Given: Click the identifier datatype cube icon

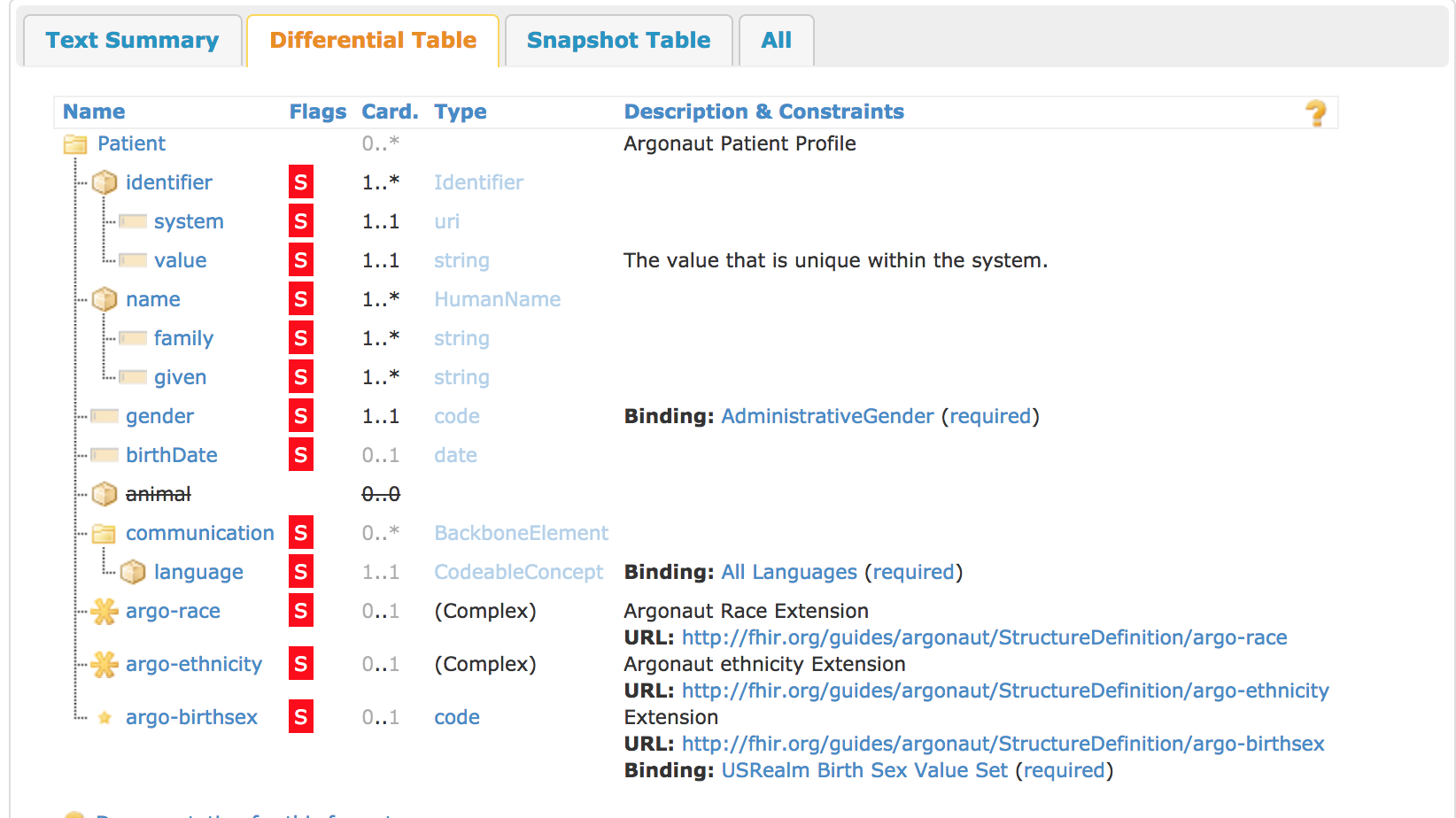Looking at the screenshot, I should 105,182.
